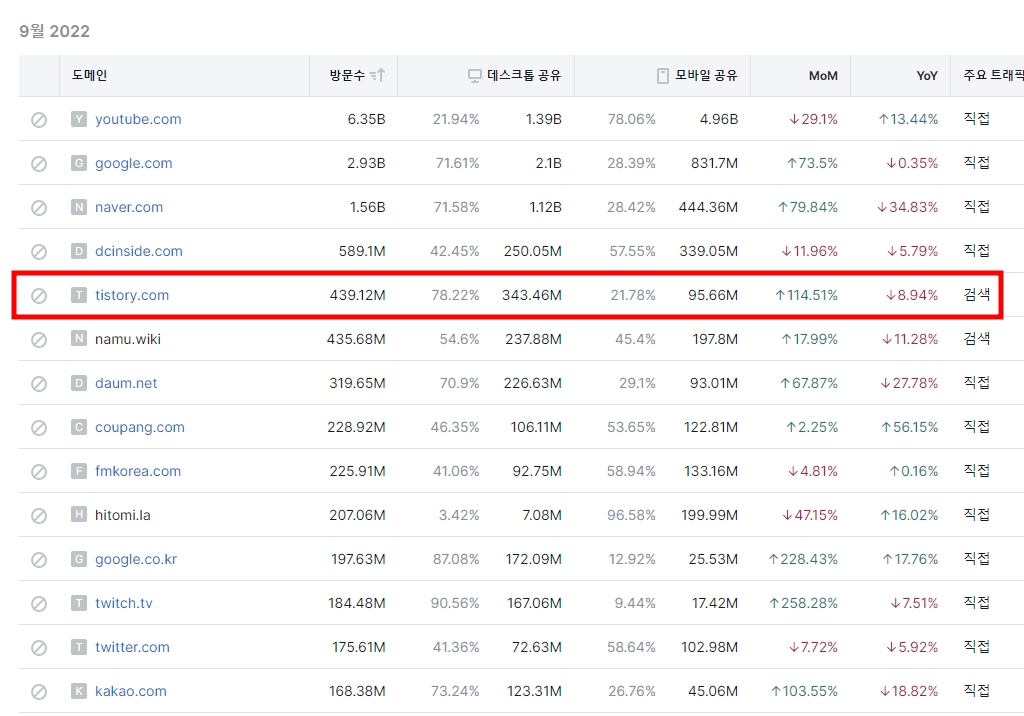Screen dimensions: 1024x716
Task: Click the 1.12B desktop value for naver.com
Action: pos(545,207)
